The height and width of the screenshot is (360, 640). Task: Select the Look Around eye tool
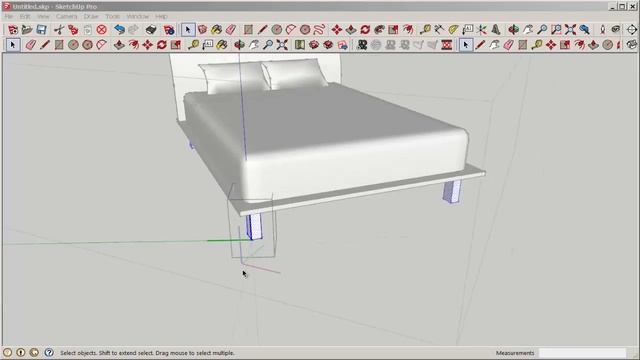(616, 29)
